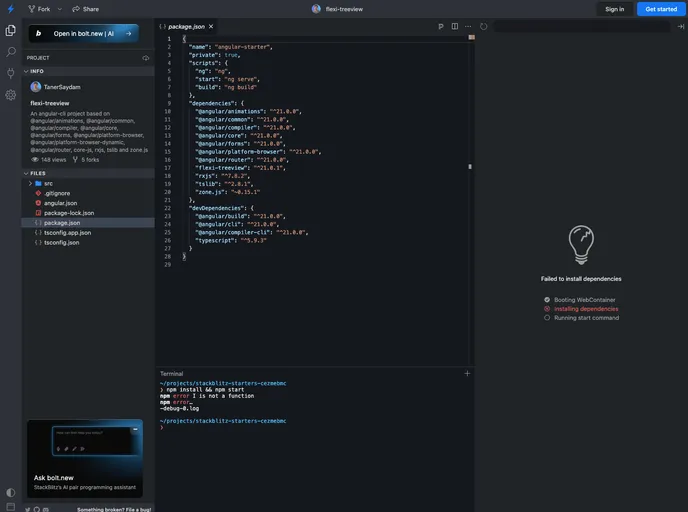
Task: Toggle the color theme contrast icon
Action: (11, 492)
